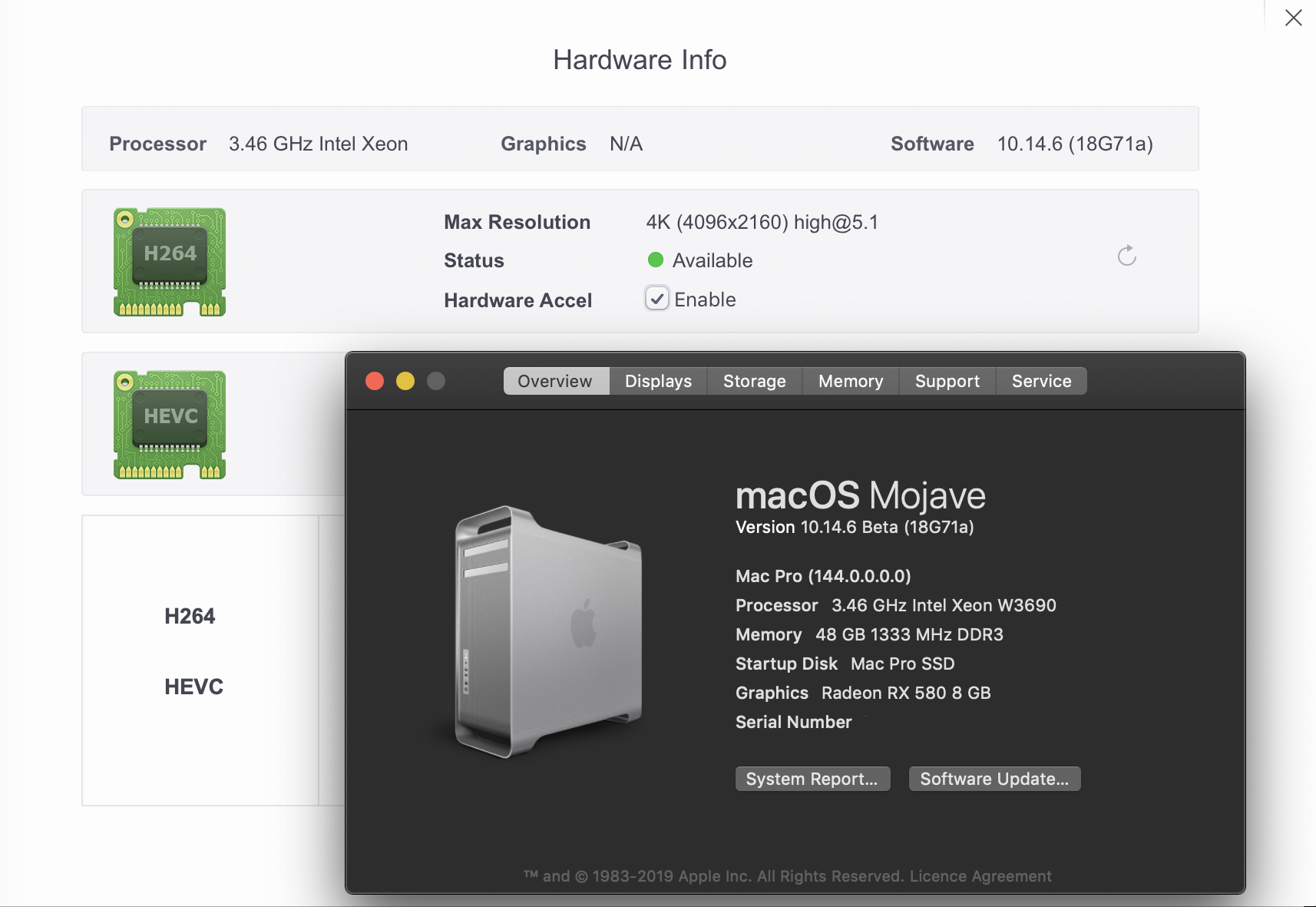Minimize the About This Mac window
The image size is (1316, 907).
(405, 381)
